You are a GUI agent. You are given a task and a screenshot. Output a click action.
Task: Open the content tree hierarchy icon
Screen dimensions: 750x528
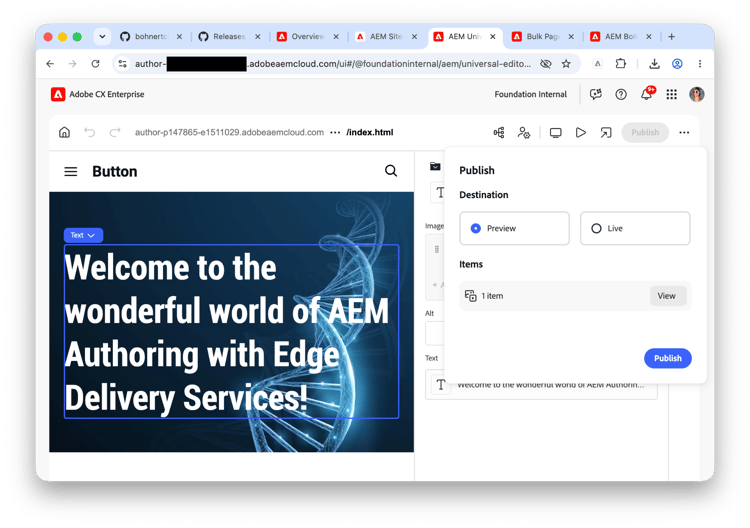tap(499, 132)
